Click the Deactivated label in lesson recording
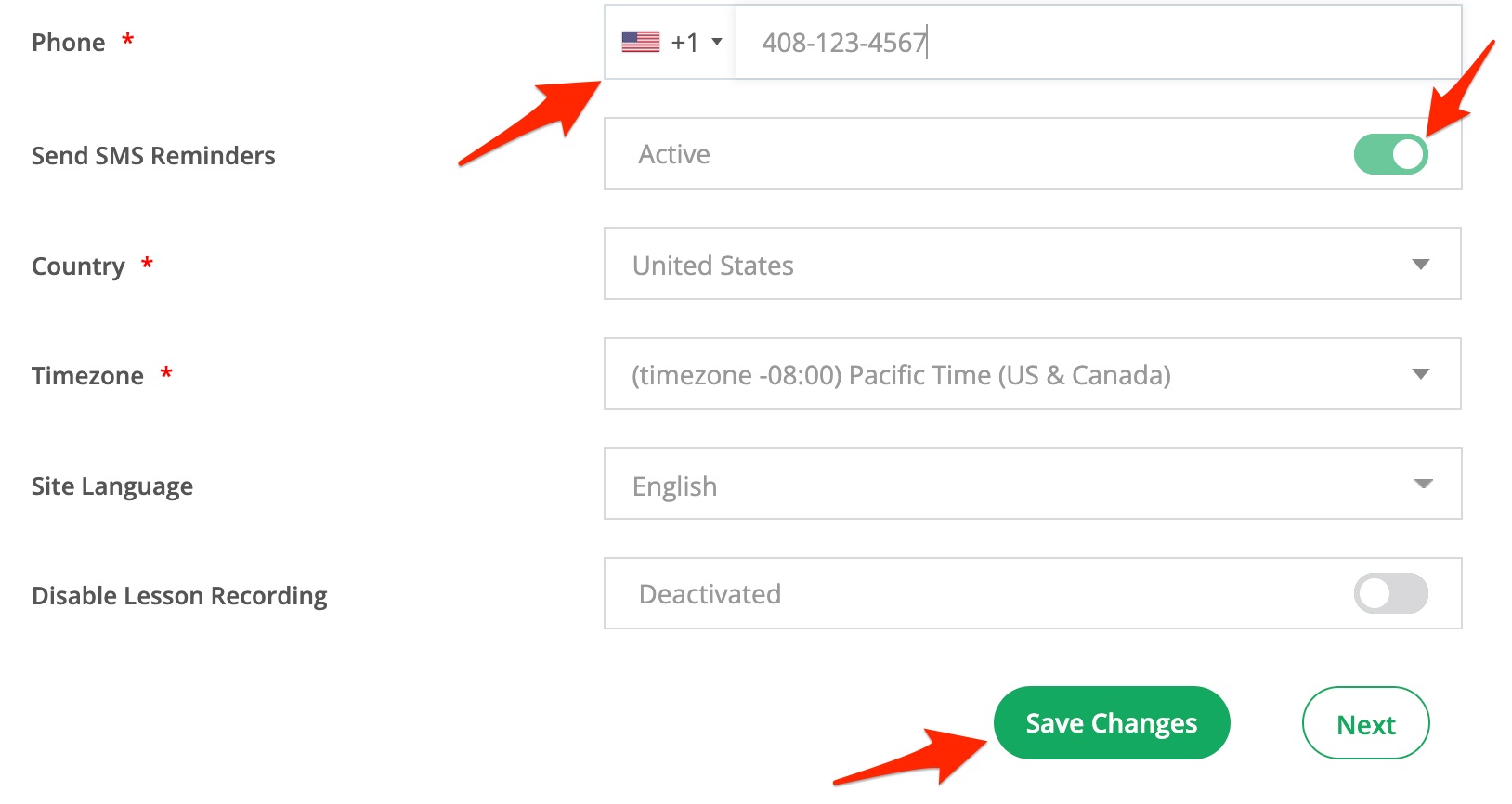The image size is (1512, 804). 710,594
